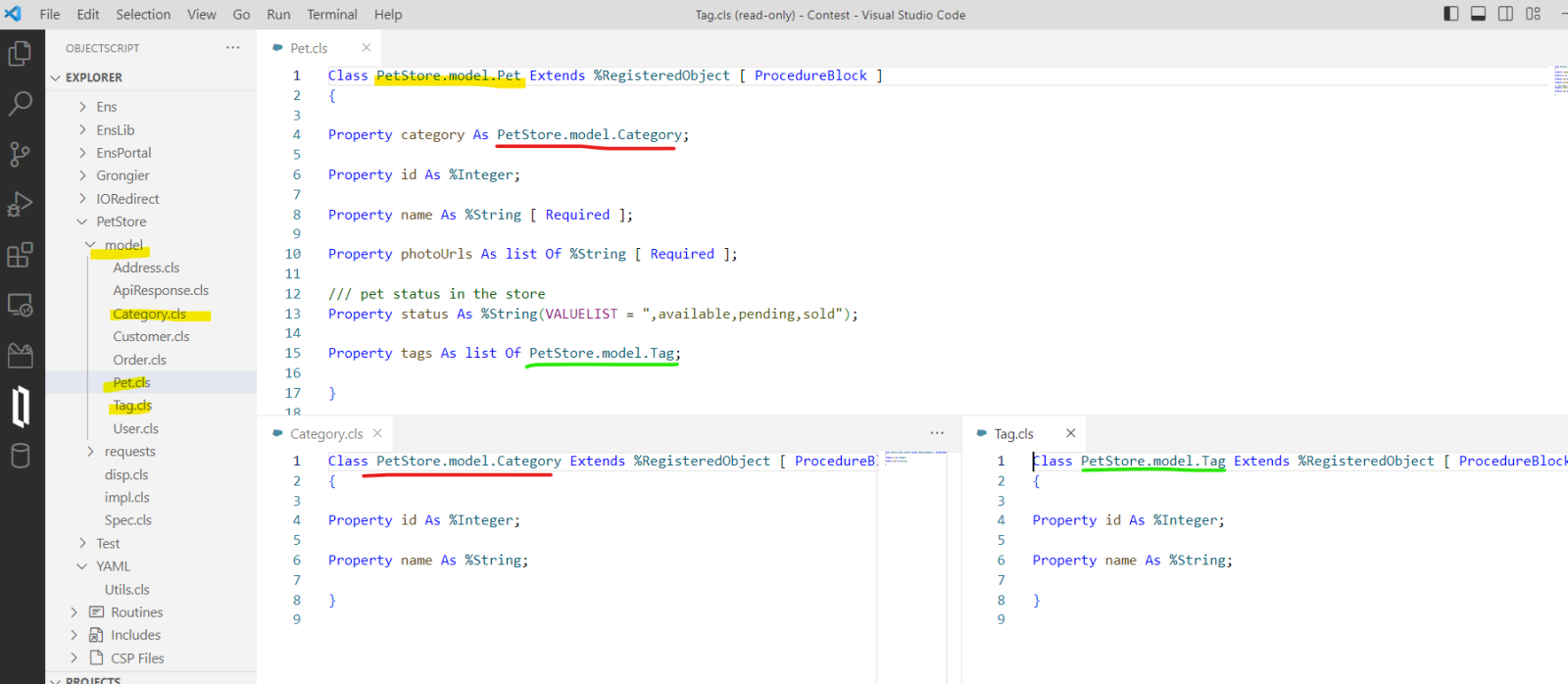1568x684 pixels.
Task: Open Remote Explorer in activity bar
Action: (21, 306)
